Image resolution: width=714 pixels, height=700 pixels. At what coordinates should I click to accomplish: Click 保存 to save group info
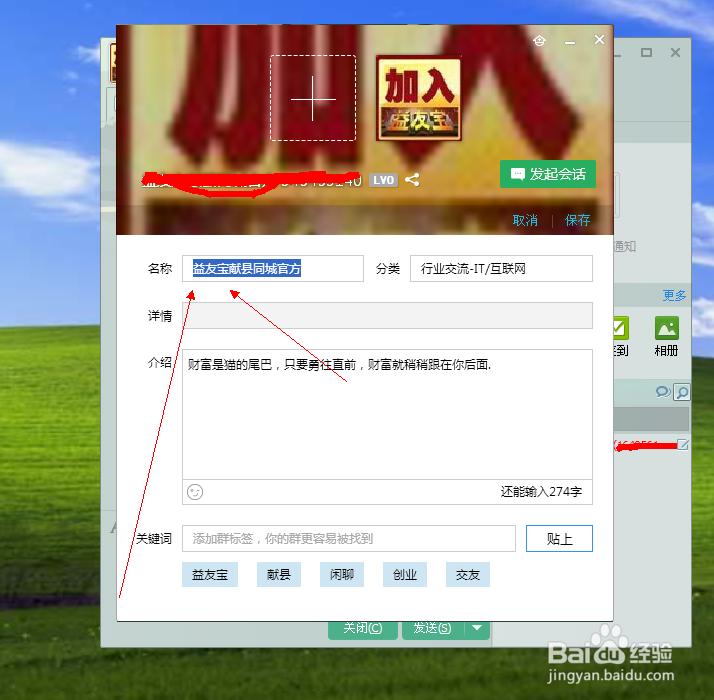pyautogui.click(x=577, y=220)
